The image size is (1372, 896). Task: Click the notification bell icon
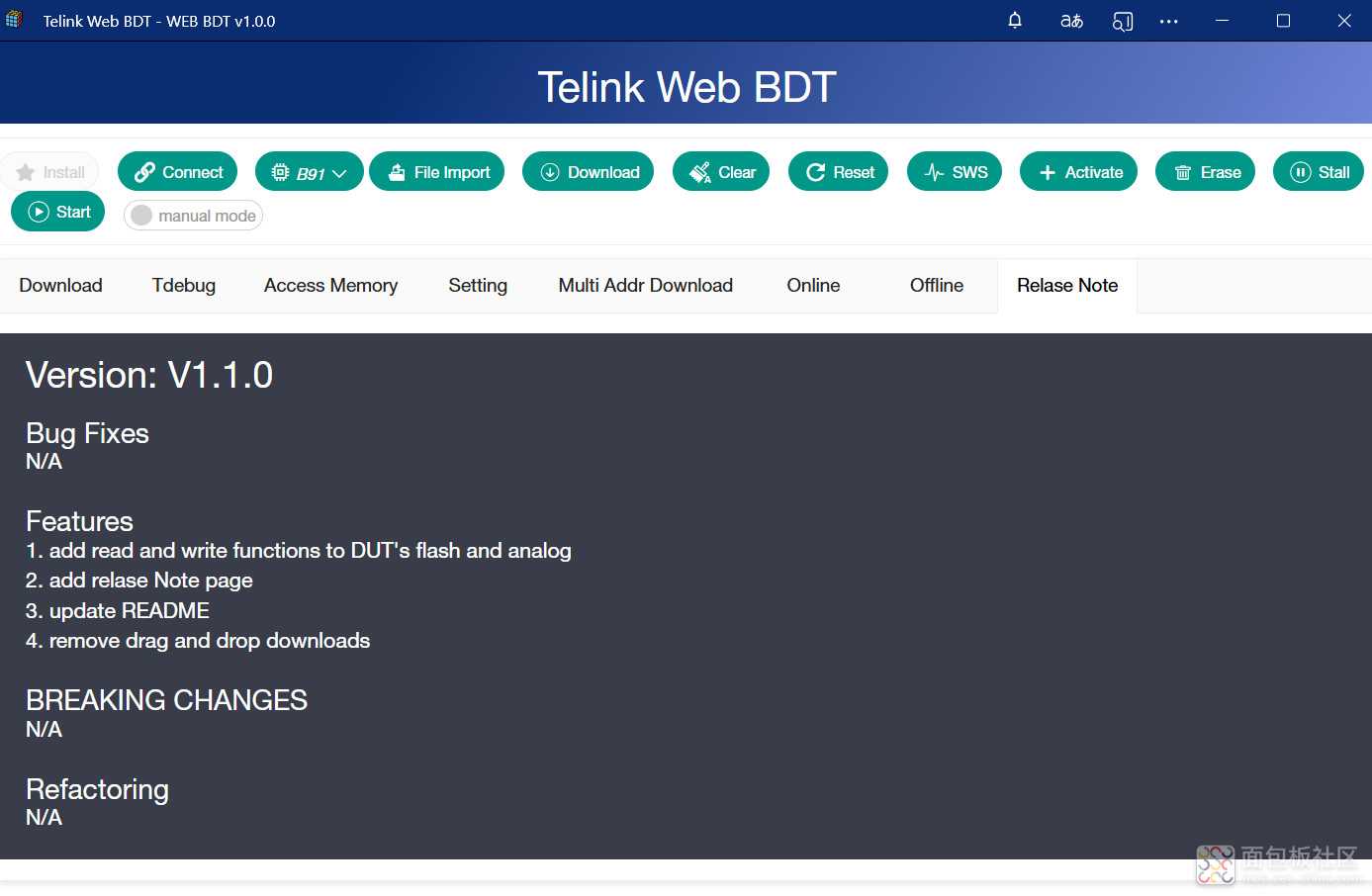click(1015, 21)
